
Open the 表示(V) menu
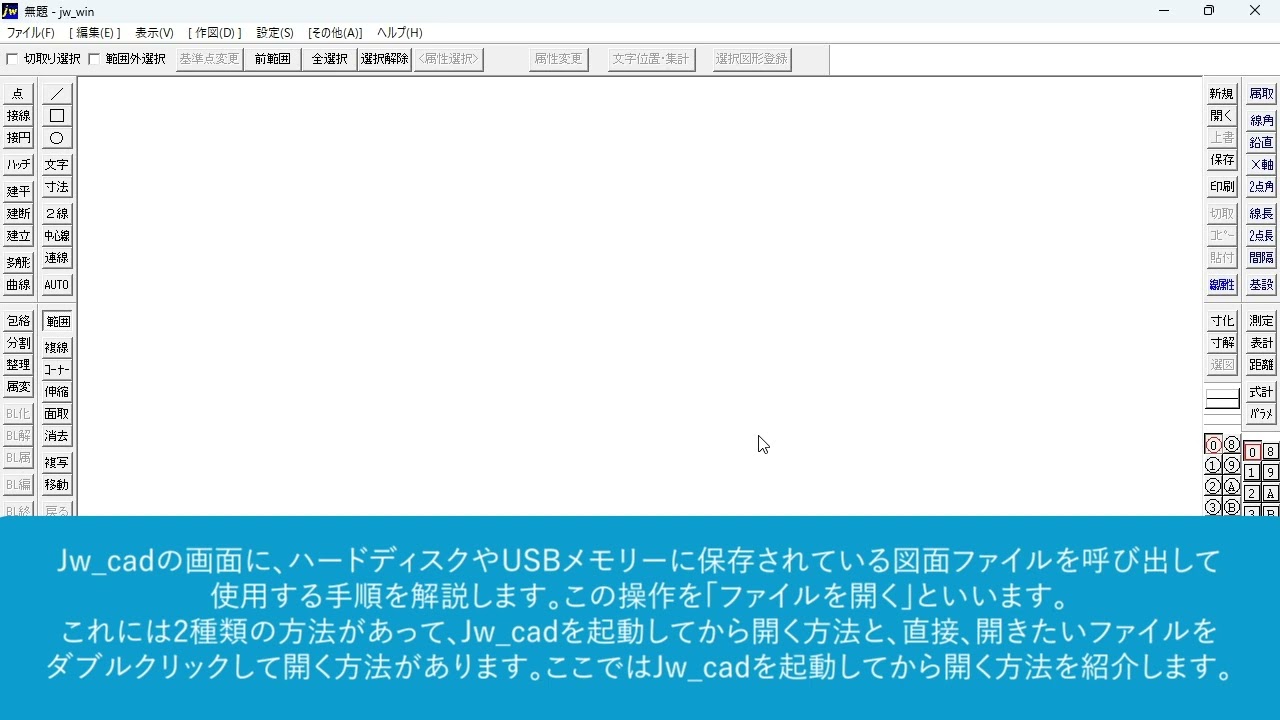point(154,33)
